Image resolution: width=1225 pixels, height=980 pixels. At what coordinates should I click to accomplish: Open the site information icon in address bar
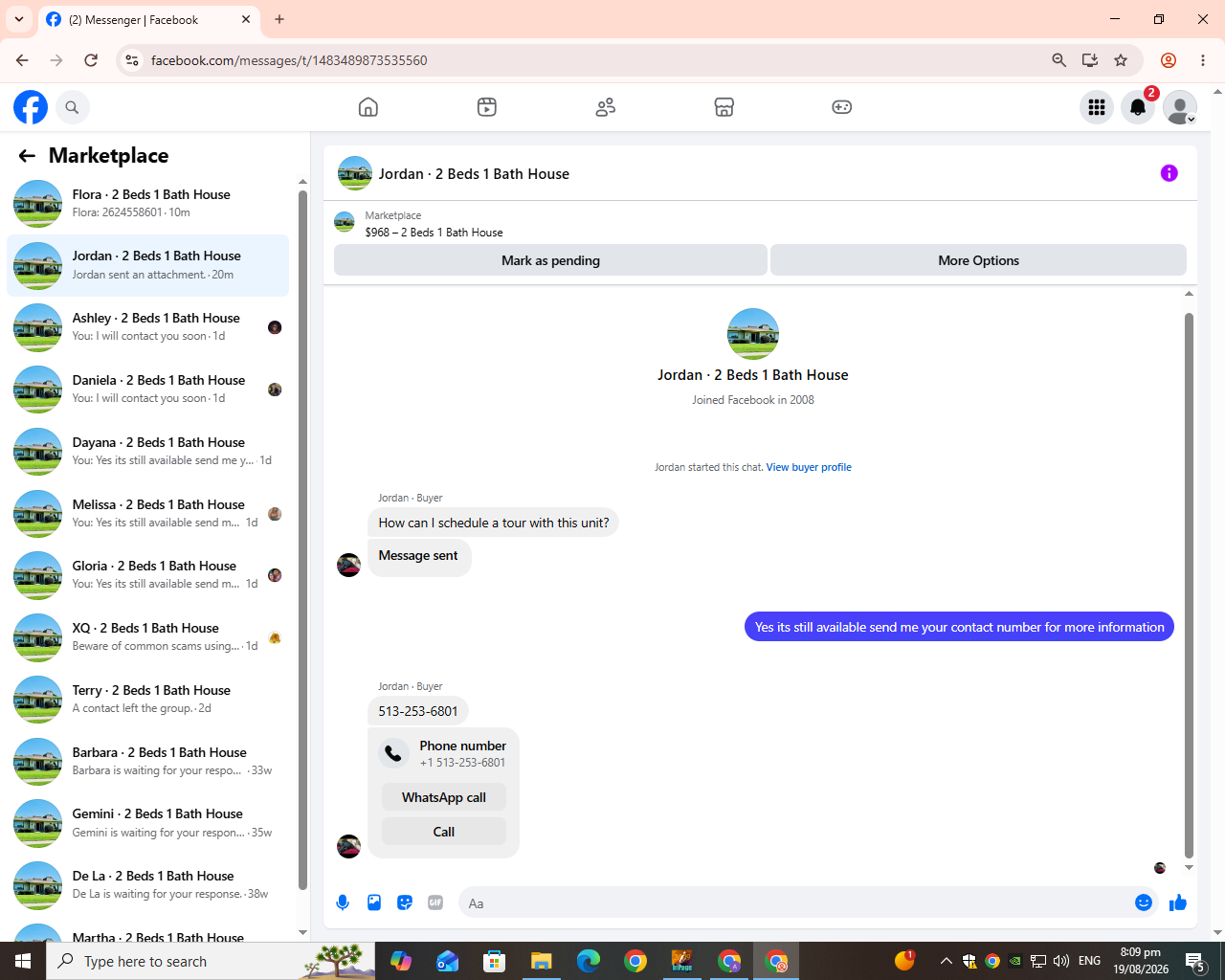[x=132, y=60]
